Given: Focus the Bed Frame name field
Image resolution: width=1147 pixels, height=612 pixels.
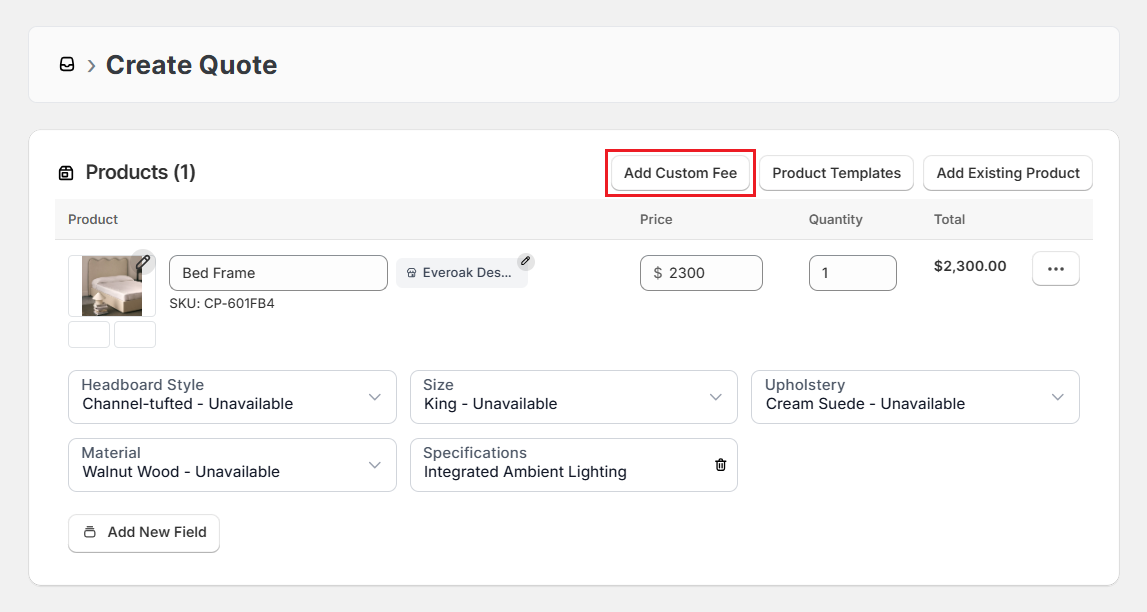Looking at the screenshot, I should [x=279, y=273].
